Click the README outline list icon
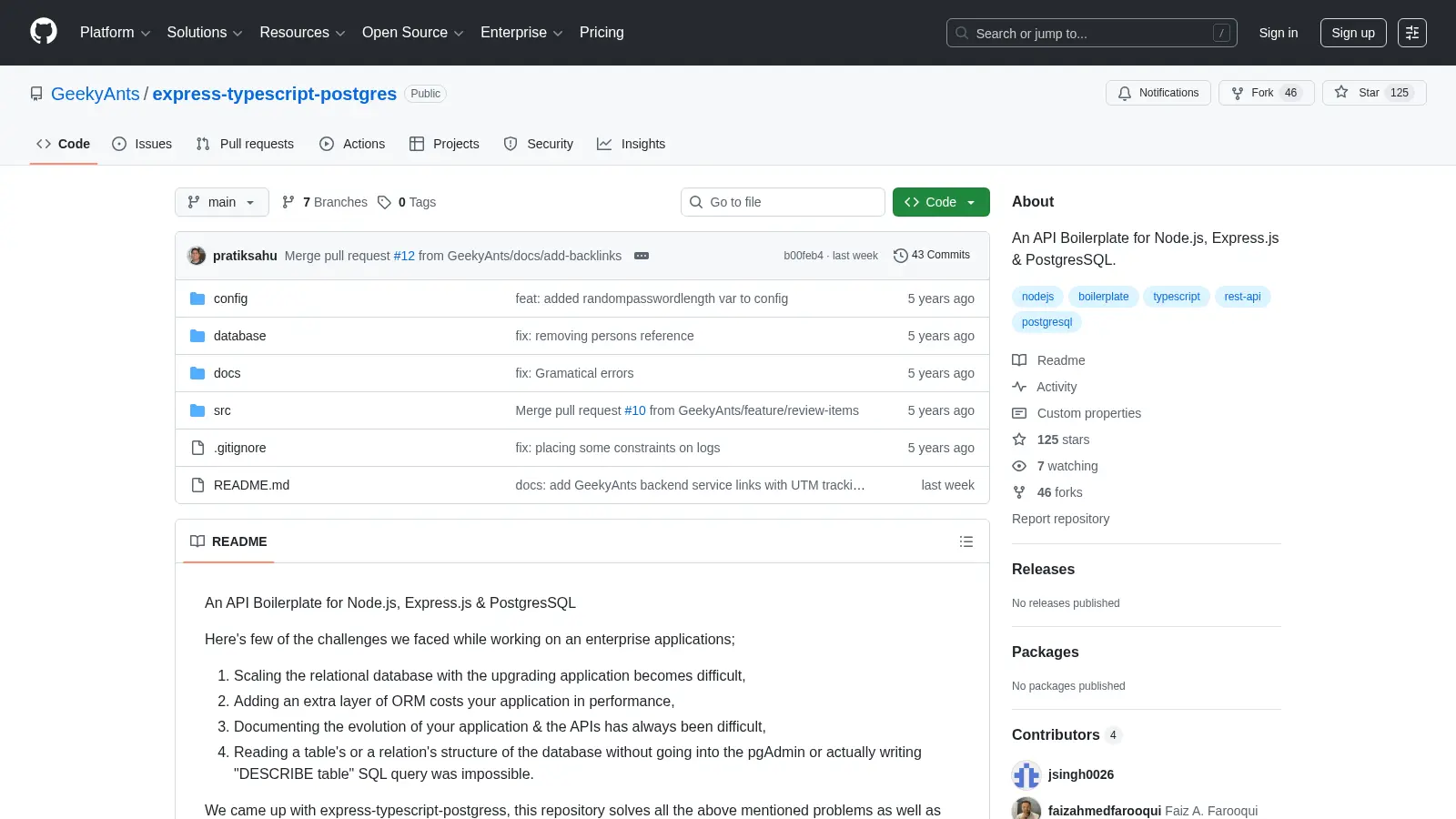 966,541
